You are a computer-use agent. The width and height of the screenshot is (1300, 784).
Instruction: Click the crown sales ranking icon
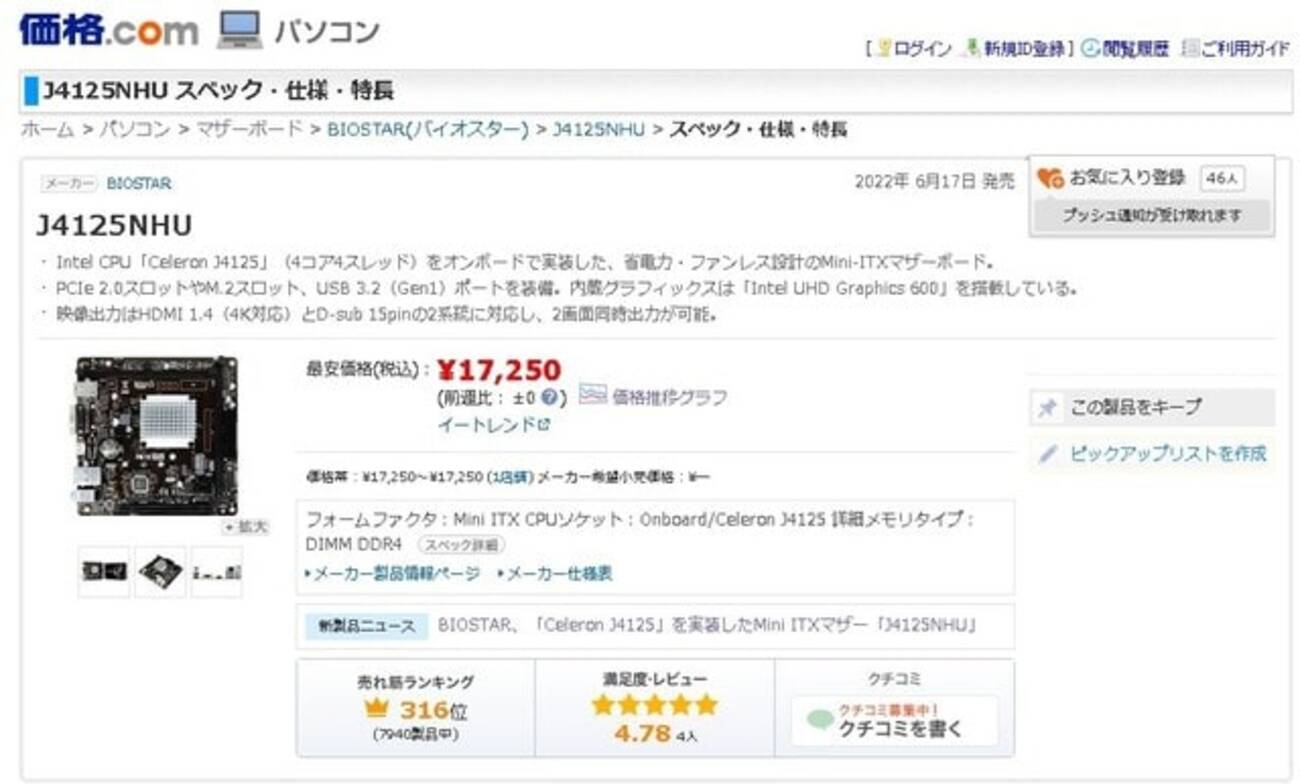[376, 709]
